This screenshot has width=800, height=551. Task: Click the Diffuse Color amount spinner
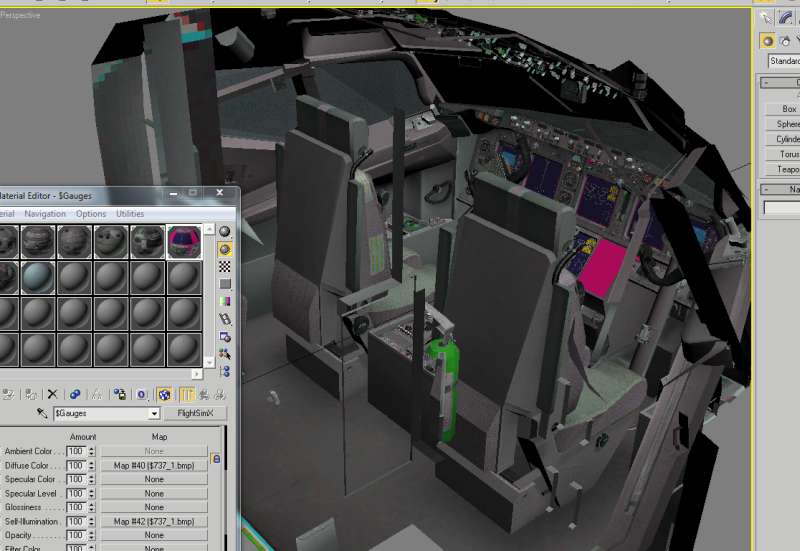(x=91, y=465)
